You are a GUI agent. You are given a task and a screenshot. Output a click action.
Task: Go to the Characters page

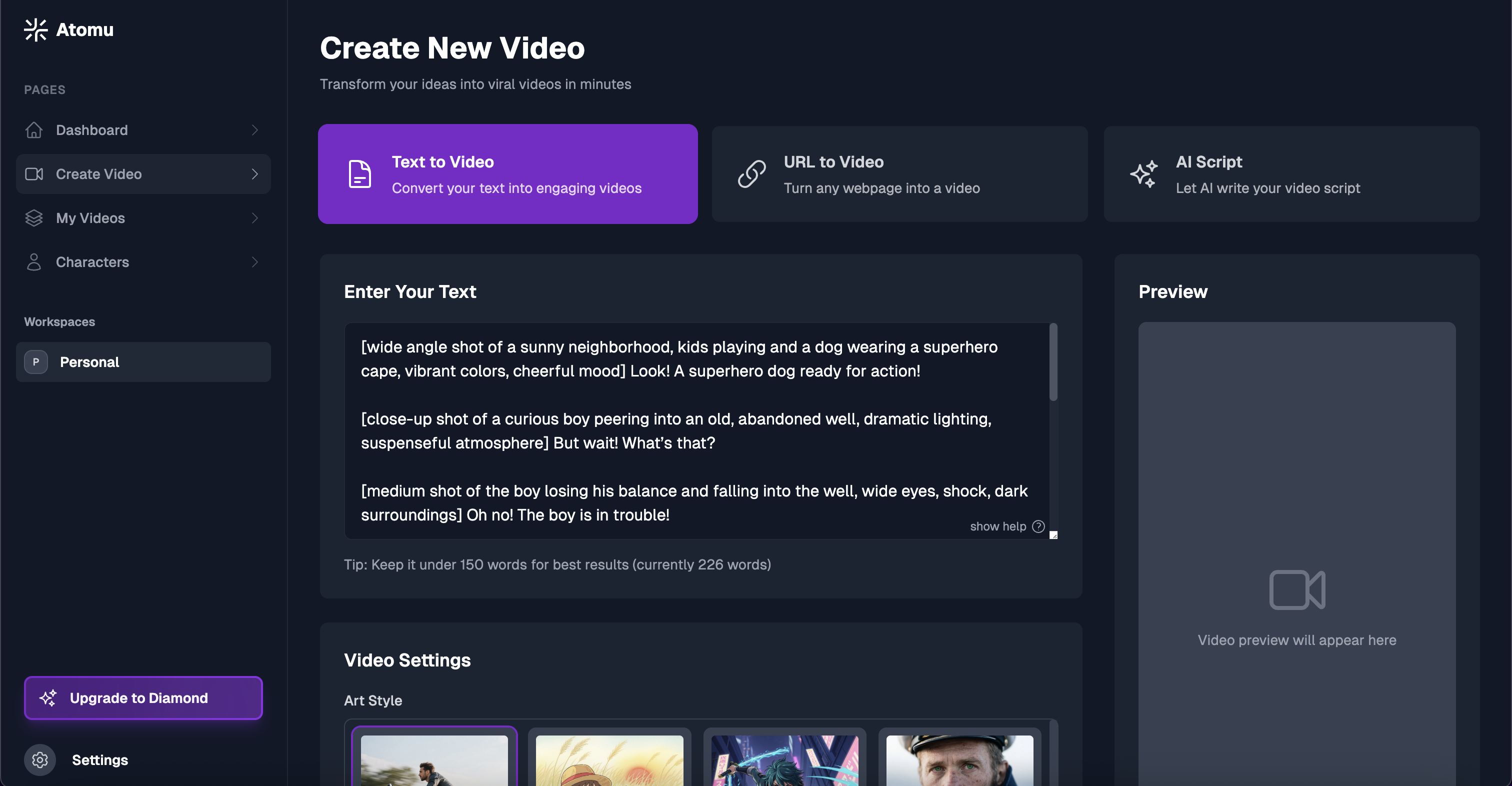click(143, 262)
